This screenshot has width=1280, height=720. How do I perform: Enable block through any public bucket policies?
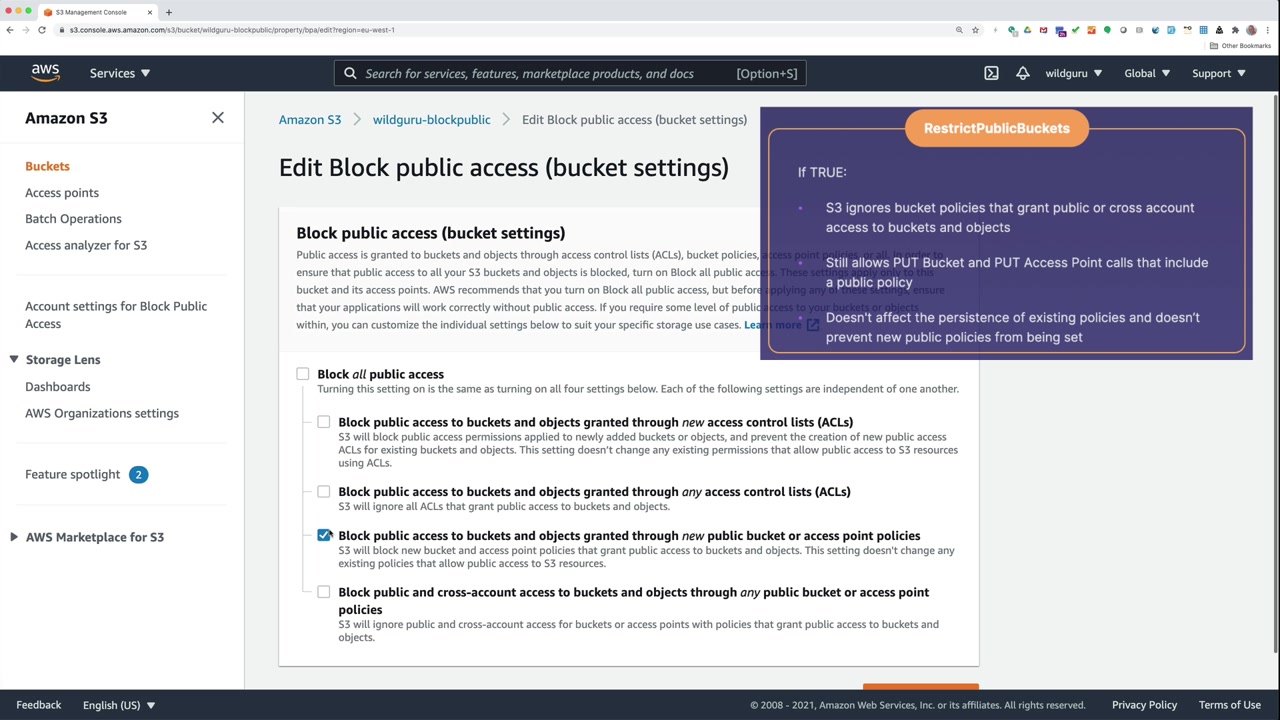coord(324,592)
